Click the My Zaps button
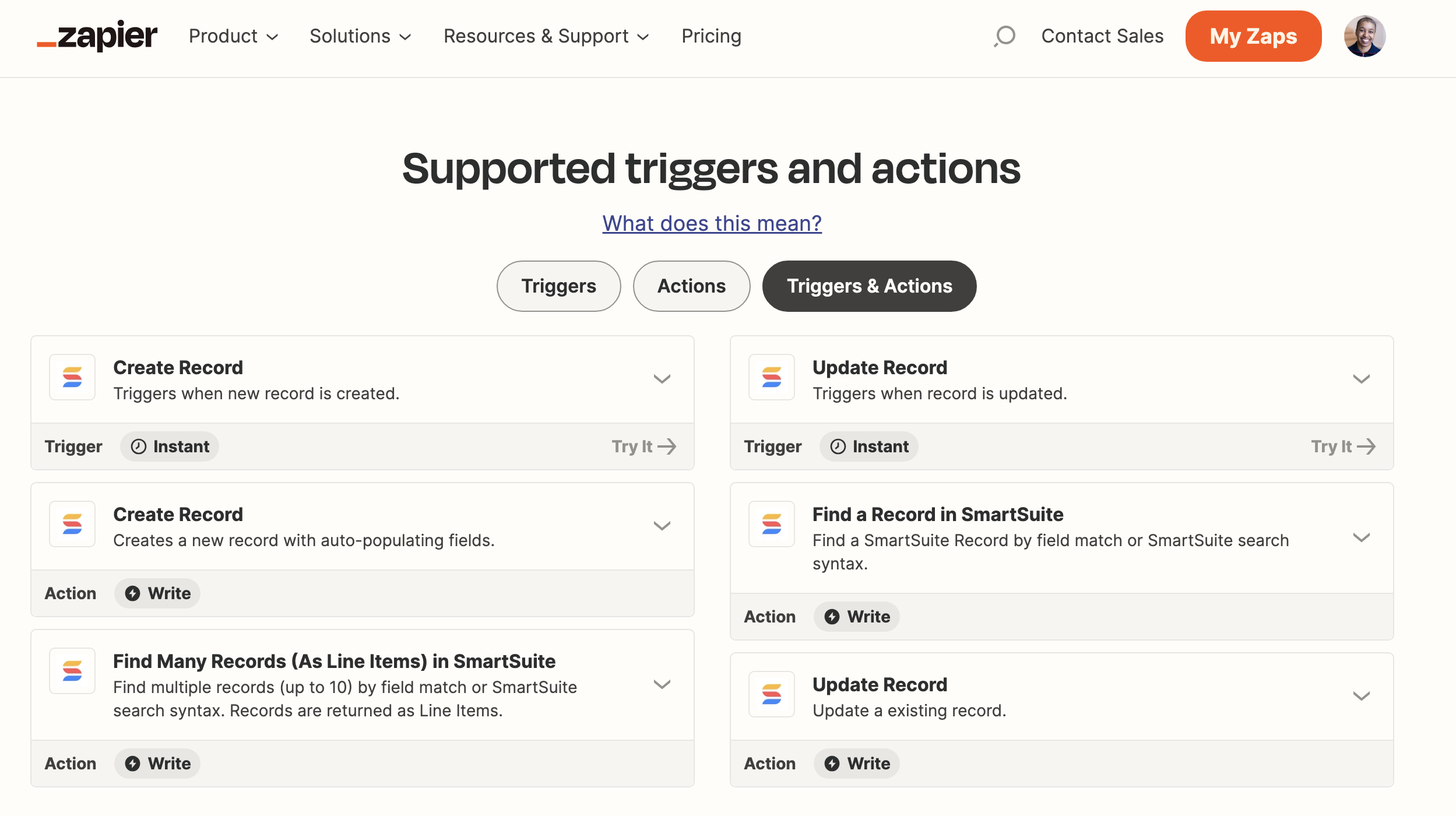The image size is (1456, 816). click(x=1253, y=36)
